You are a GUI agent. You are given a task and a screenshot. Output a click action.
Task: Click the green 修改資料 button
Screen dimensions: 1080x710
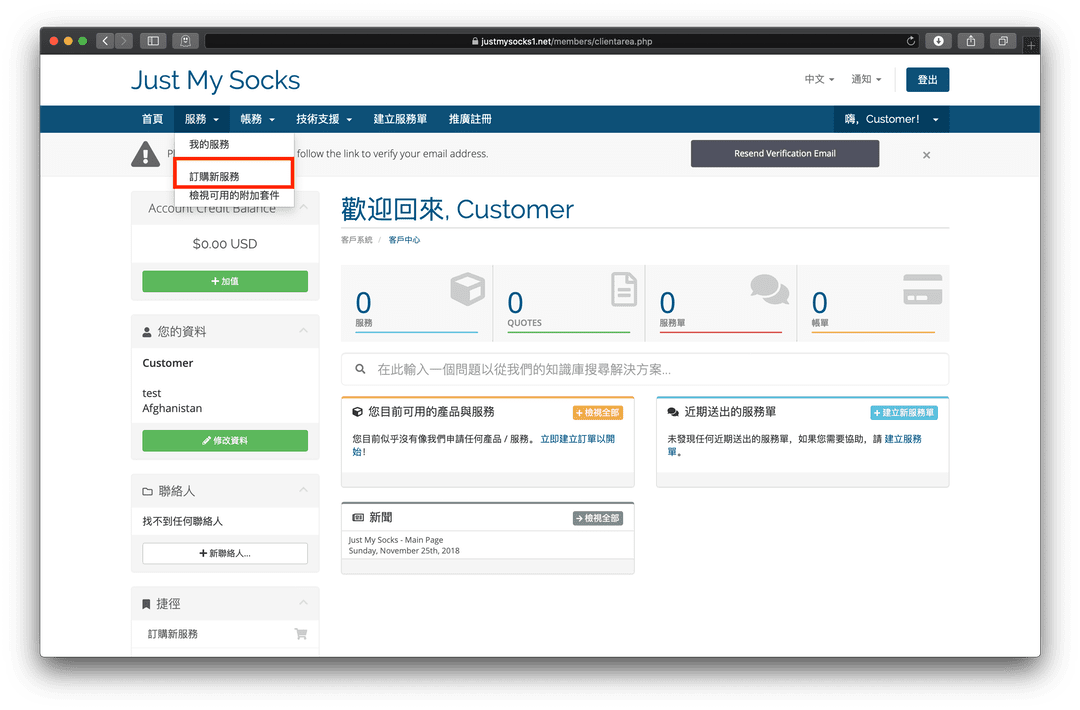coord(225,441)
